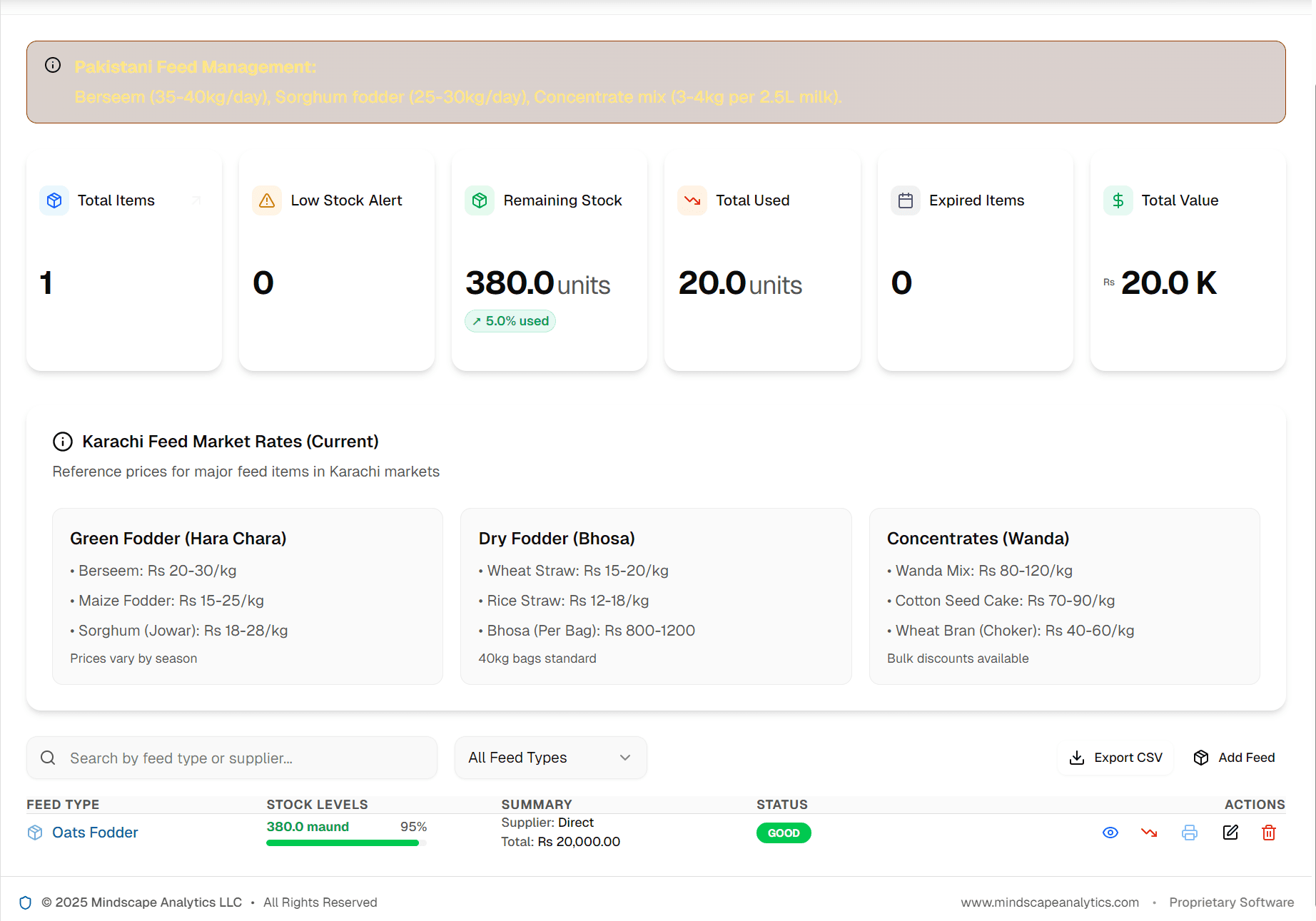
Task: Click the Pakistani Feed Management info icon
Action: click(x=53, y=64)
